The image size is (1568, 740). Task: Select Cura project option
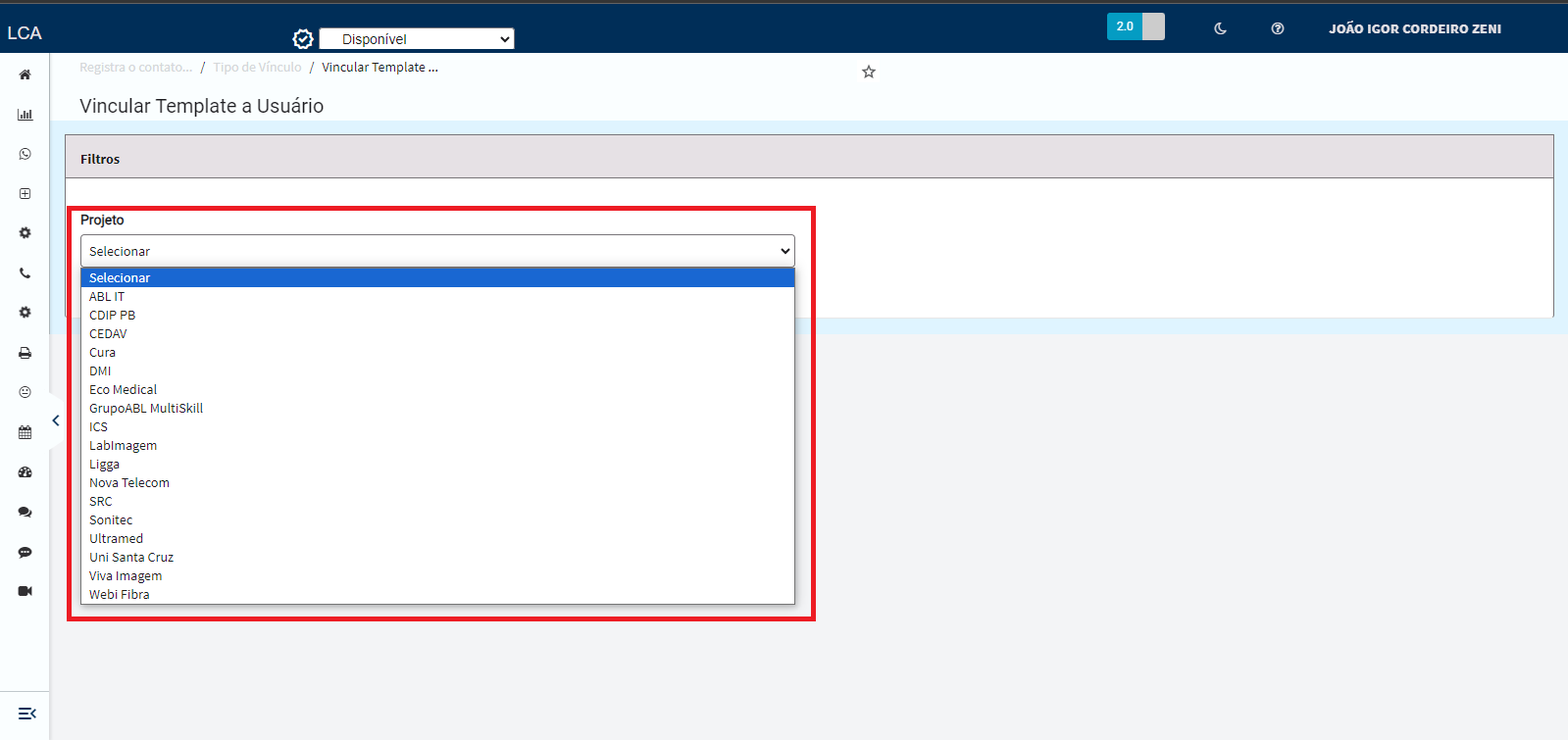coord(437,352)
